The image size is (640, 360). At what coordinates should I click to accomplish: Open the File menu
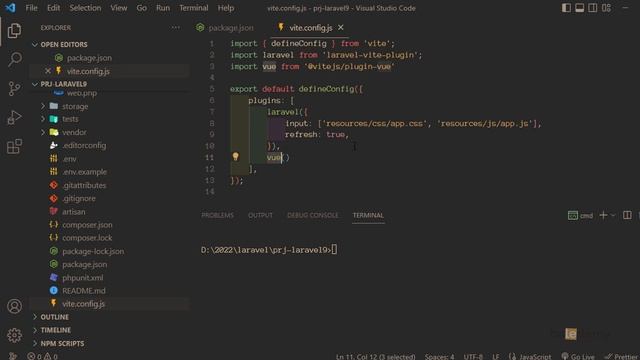click(31, 8)
